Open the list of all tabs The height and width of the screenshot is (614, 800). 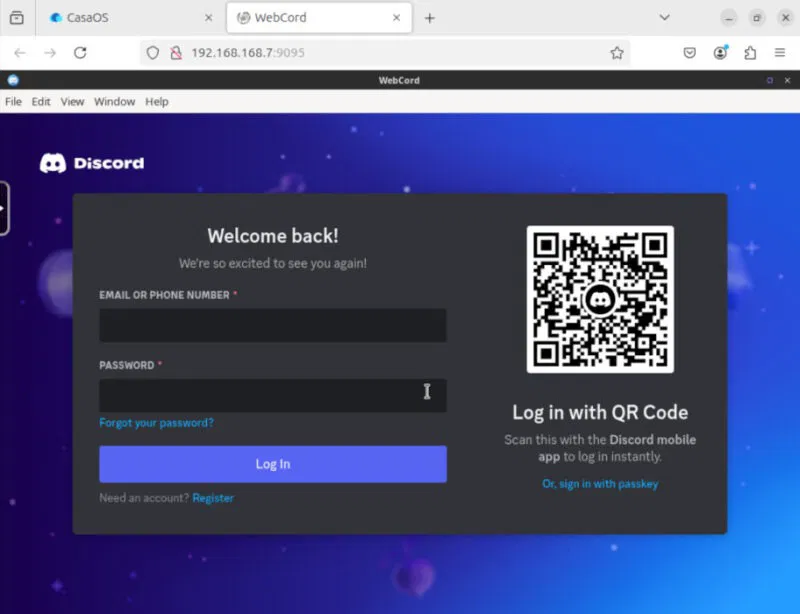662,17
